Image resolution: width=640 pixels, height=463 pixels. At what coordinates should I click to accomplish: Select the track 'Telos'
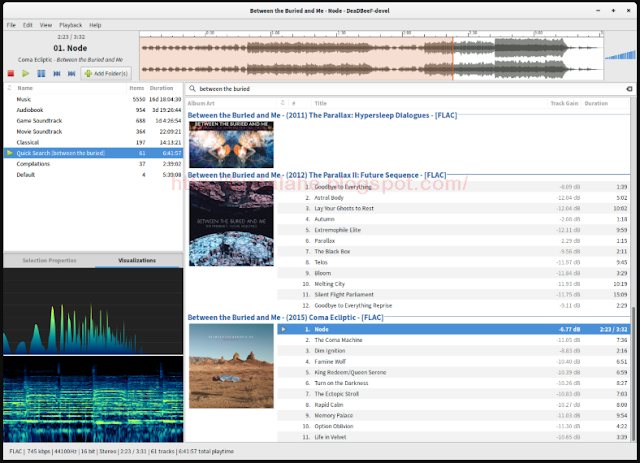click(x=453, y=262)
